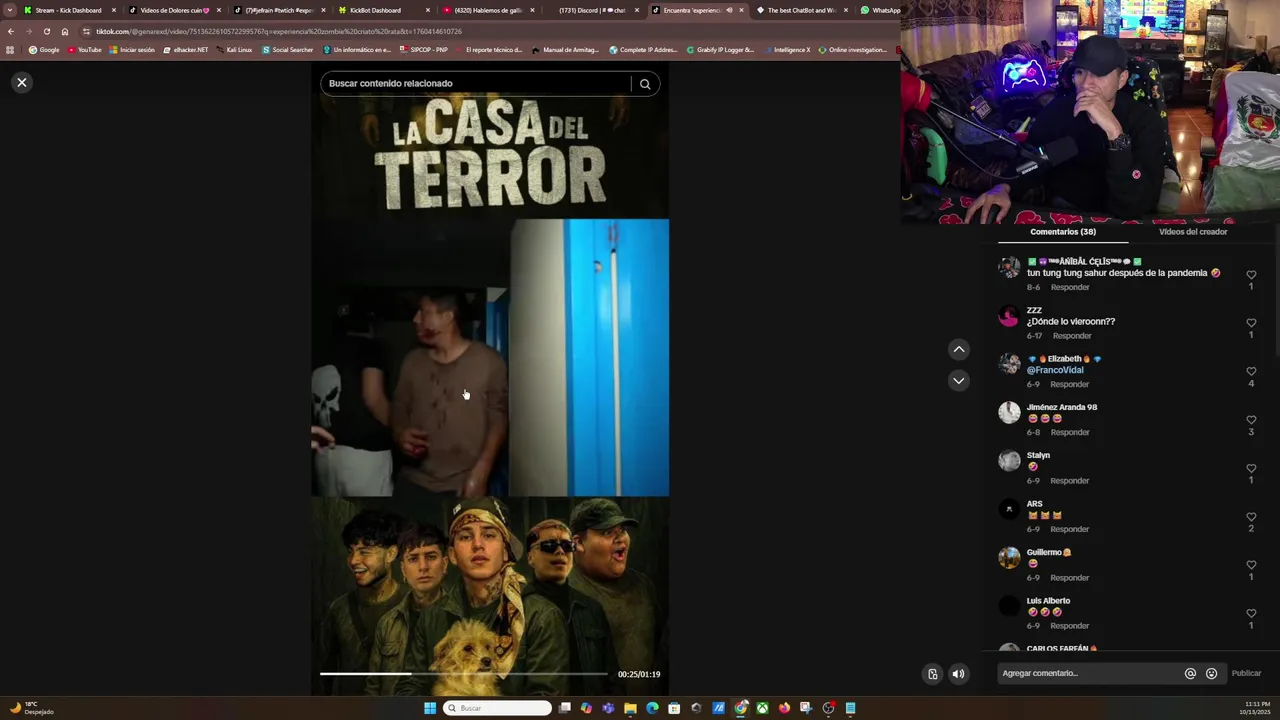
Task: Switch to the Discord browser tab
Action: point(592,10)
